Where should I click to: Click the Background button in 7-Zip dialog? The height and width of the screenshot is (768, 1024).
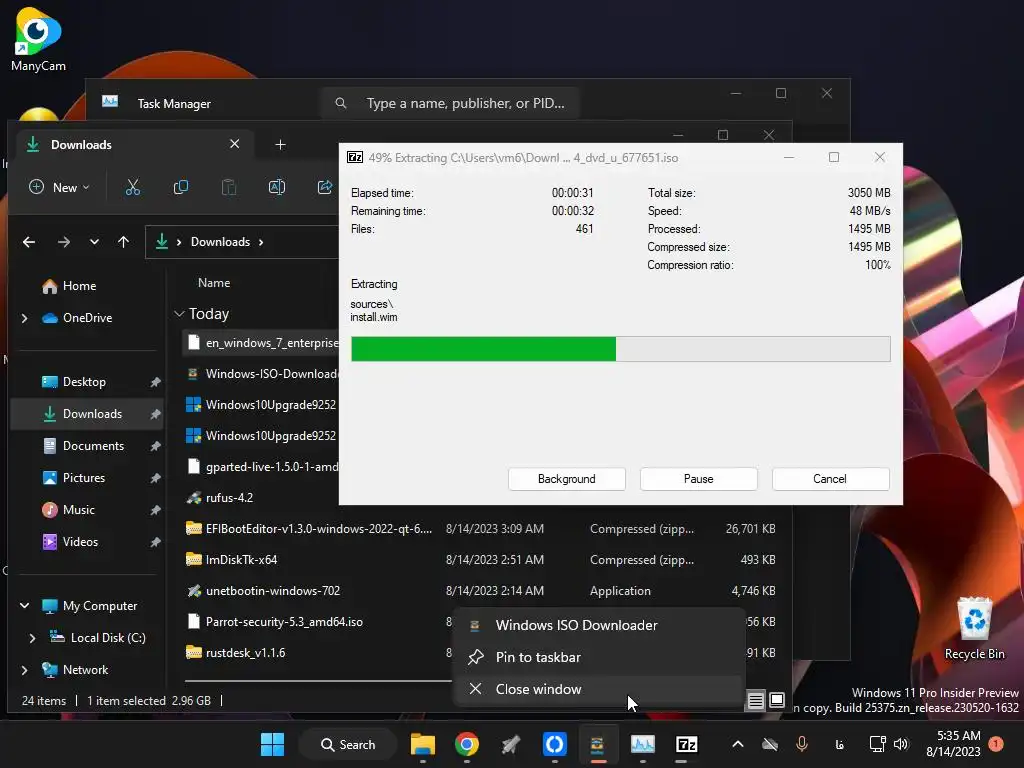[566, 479]
